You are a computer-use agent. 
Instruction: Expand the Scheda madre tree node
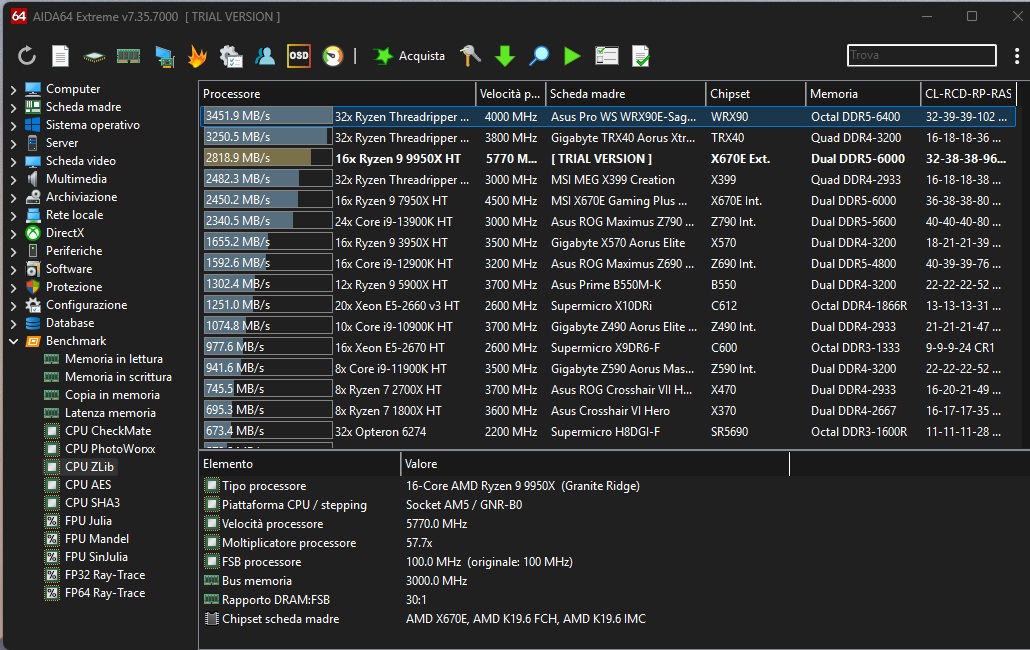coord(13,107)
